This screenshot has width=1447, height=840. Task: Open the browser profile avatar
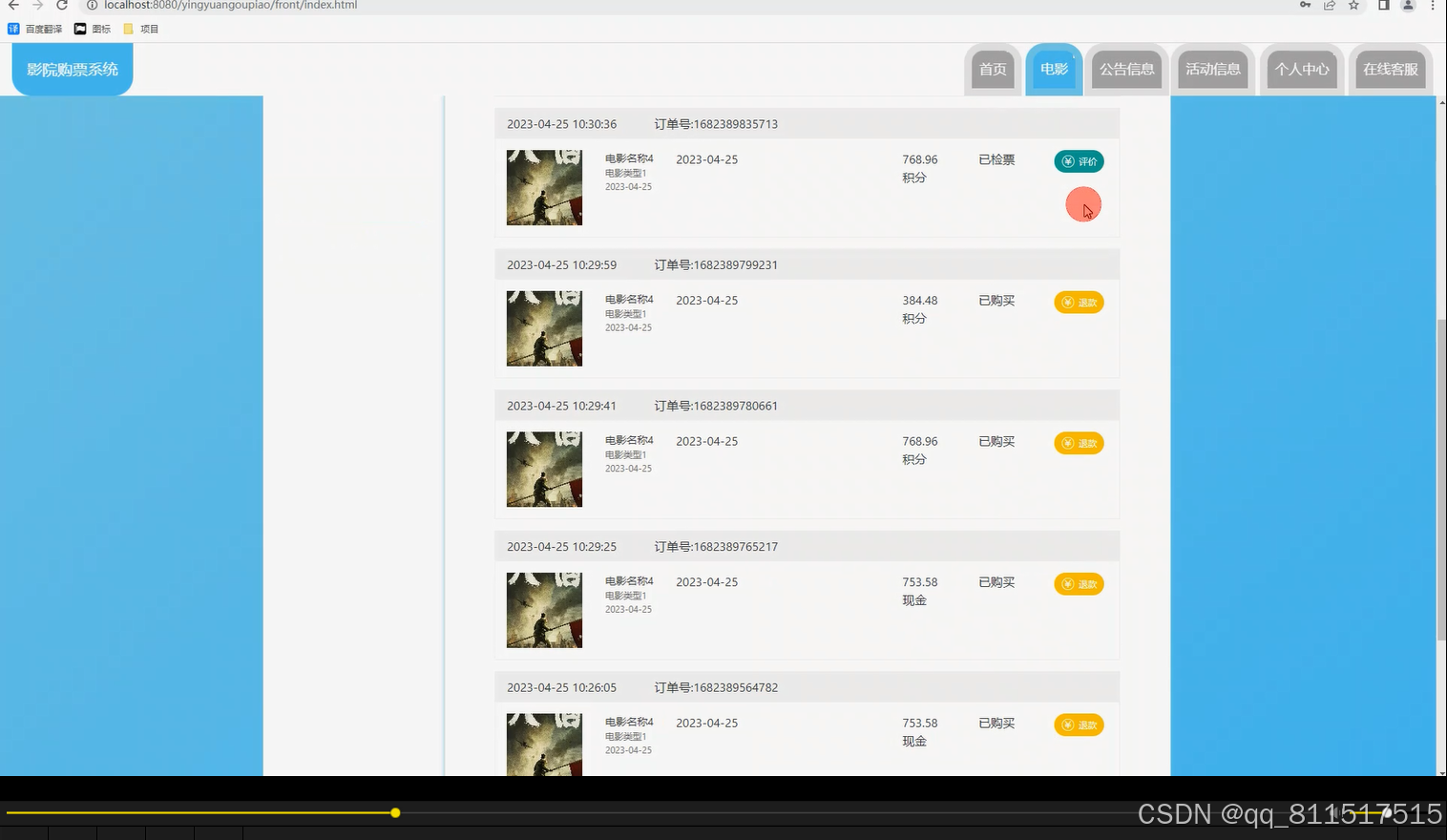coord(1408,5)
